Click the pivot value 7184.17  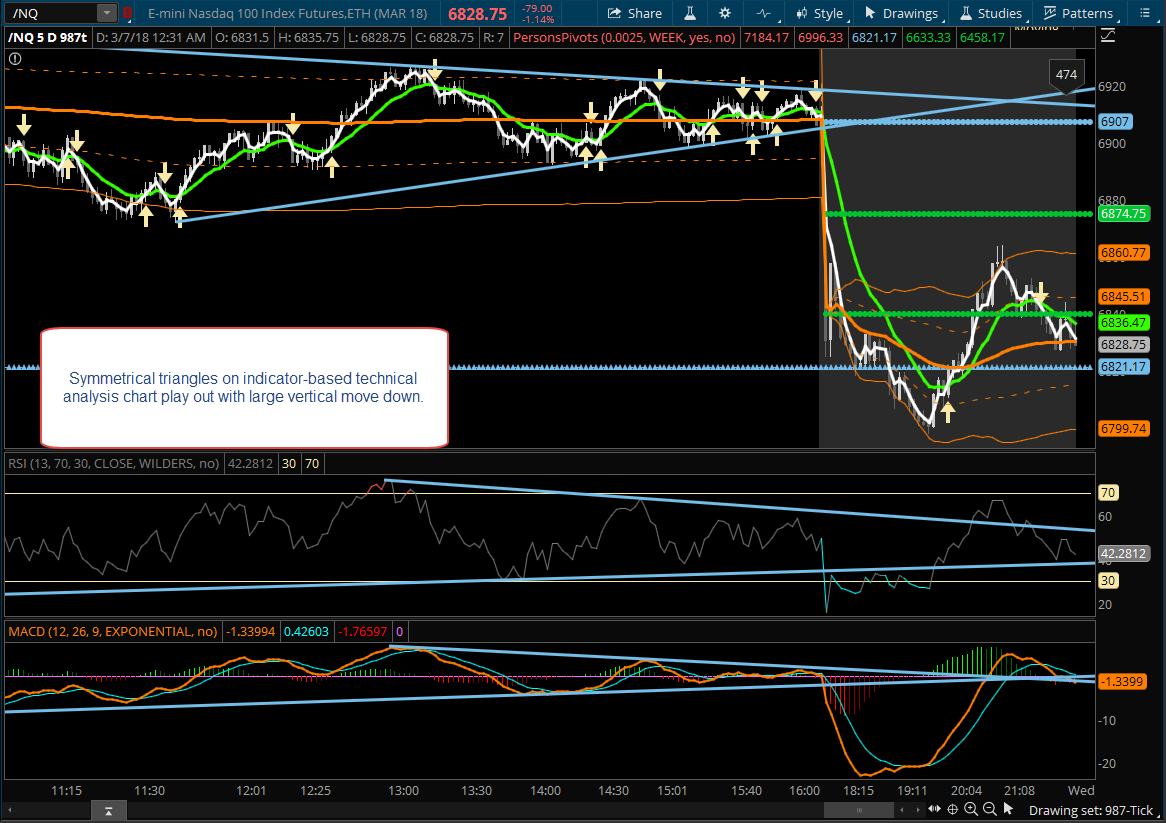[767, 37]
